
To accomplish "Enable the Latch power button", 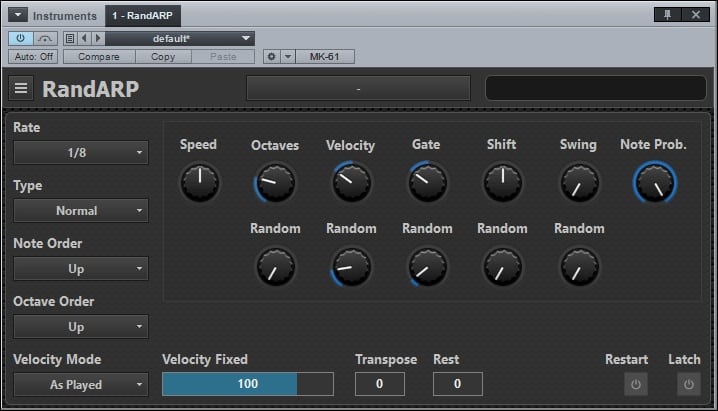I will tap(687, 384).
